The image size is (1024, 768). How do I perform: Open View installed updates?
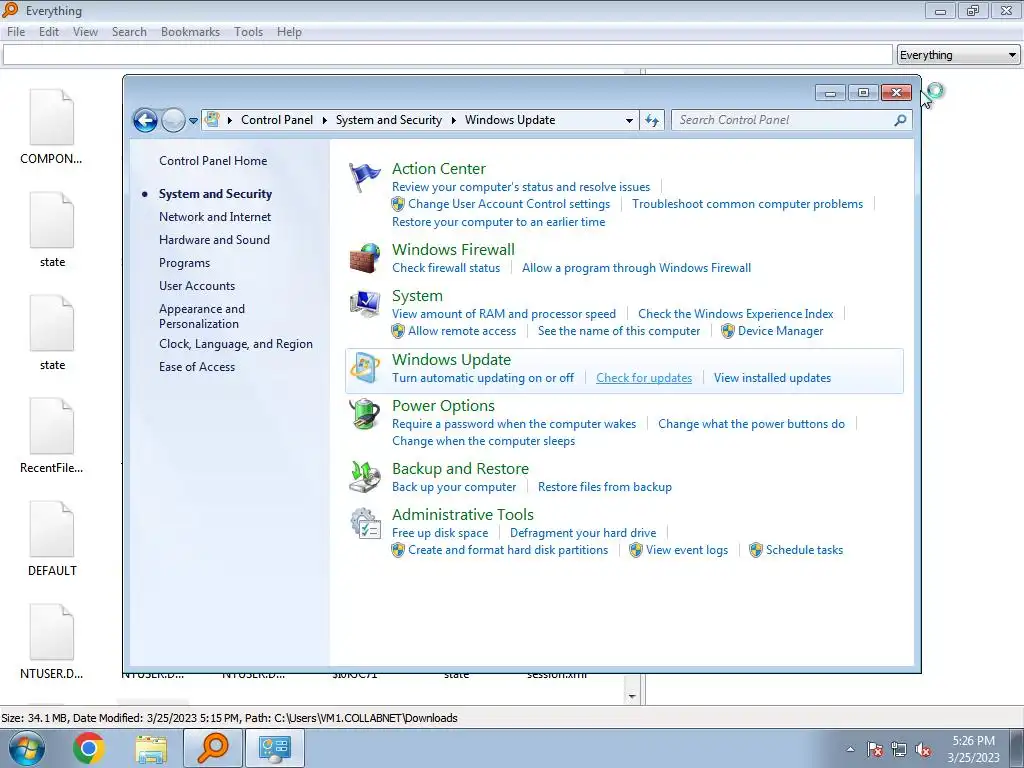(773, 377)
